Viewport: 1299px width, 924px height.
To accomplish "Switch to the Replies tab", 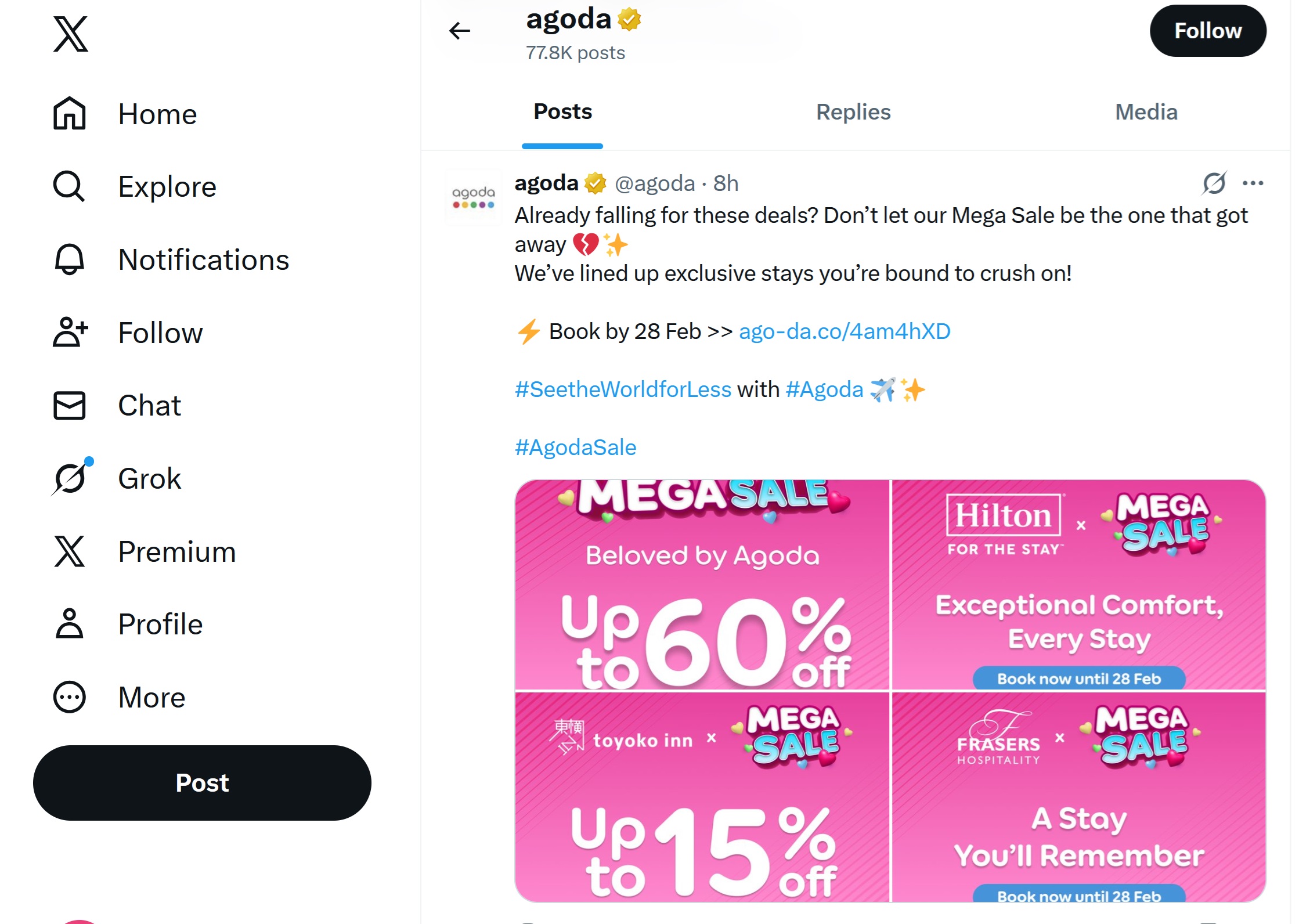I will [853, 112].
